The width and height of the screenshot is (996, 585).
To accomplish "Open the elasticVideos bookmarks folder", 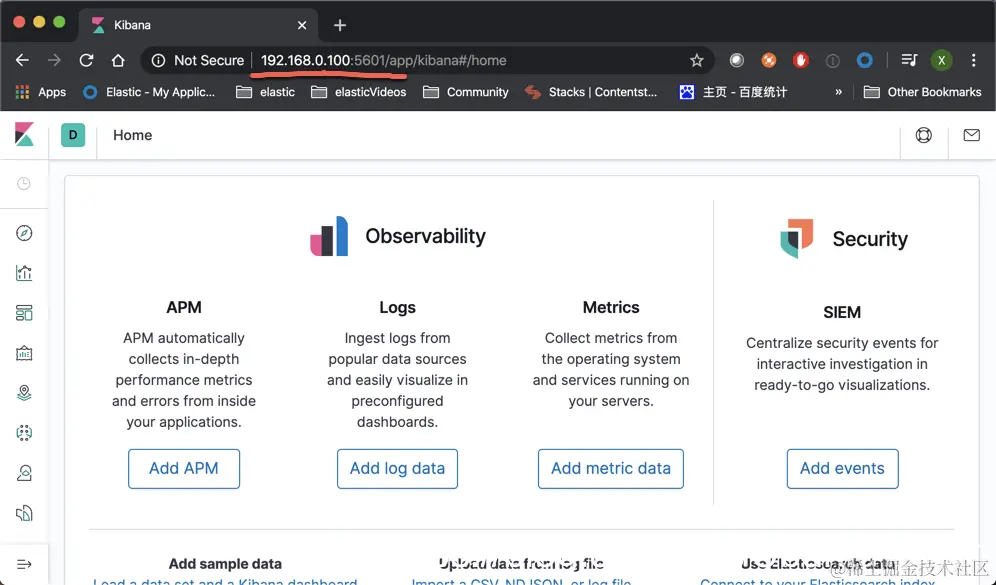I will [x=358, y=92].
